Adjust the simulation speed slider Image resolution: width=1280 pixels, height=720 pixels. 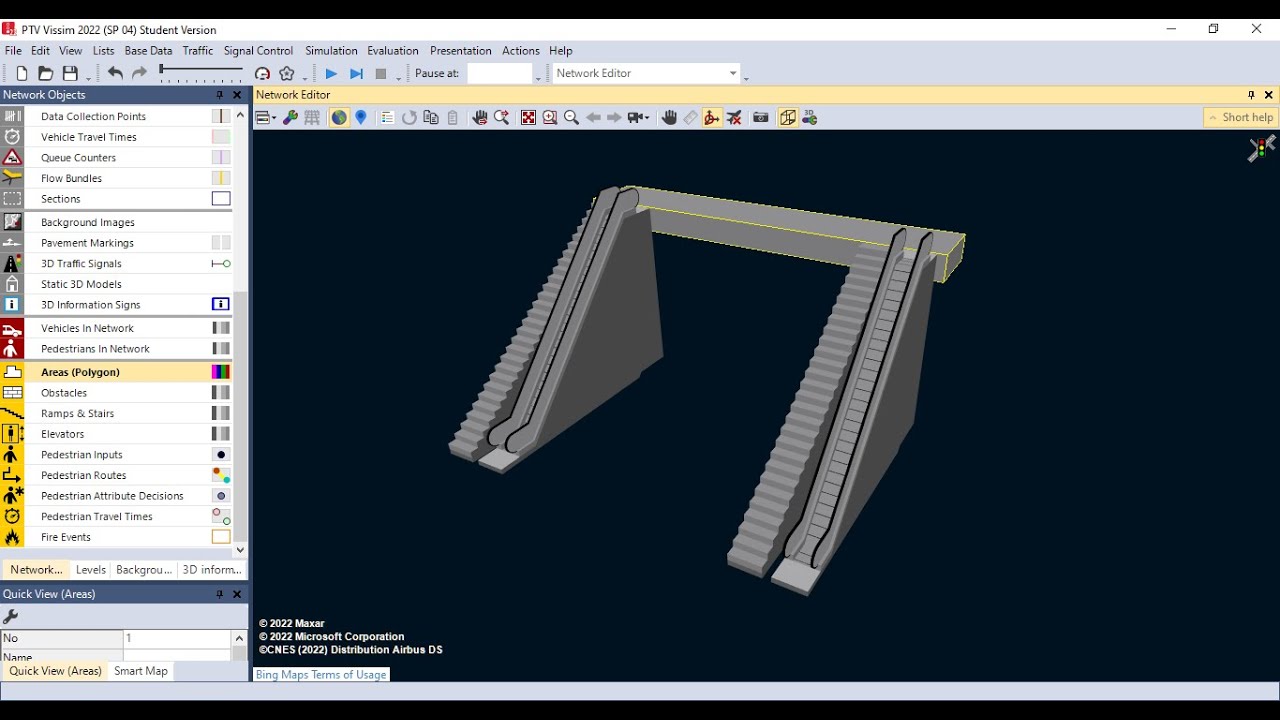pyautogui.click(x=200, y=70)
